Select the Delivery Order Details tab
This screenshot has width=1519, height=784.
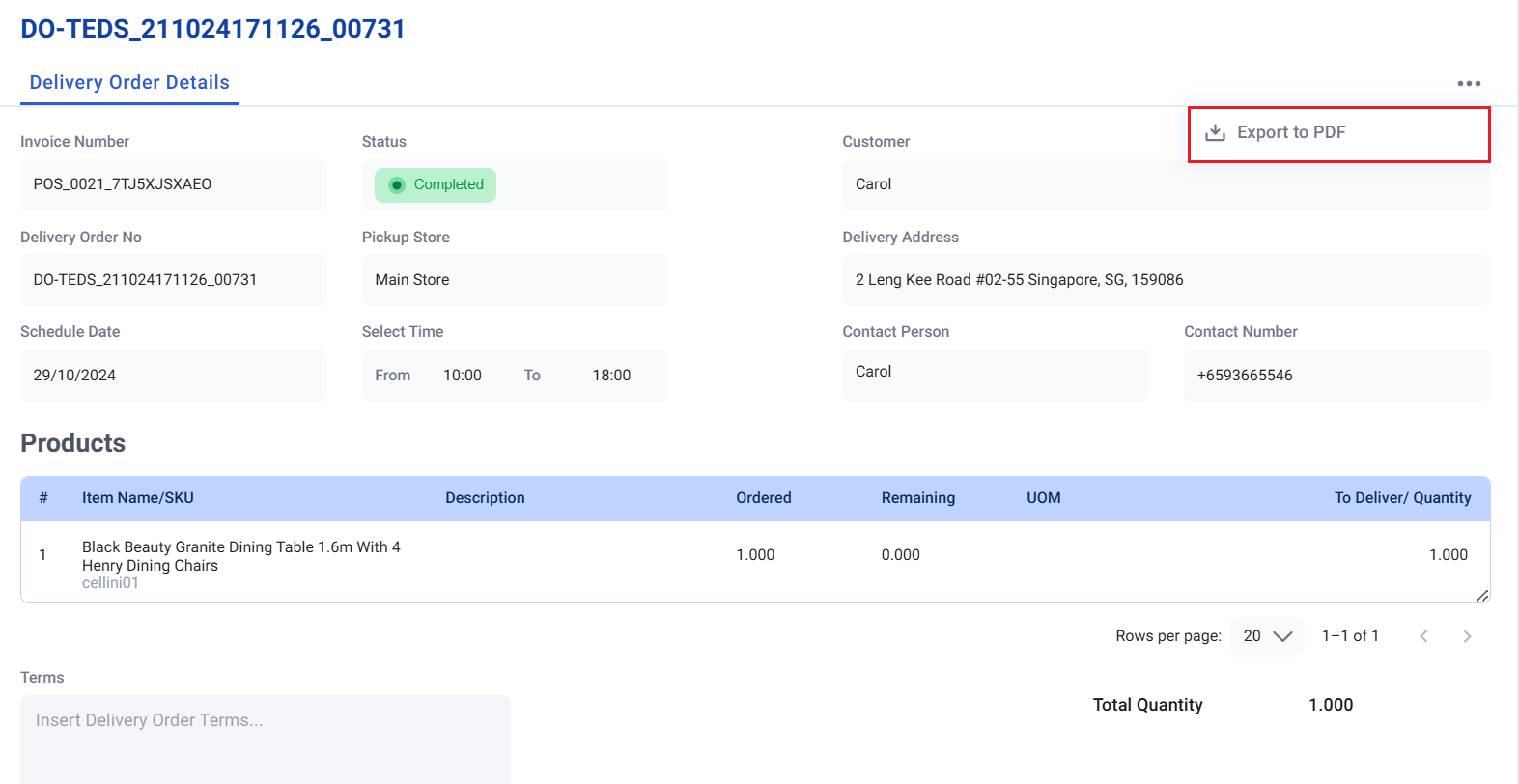pos(129,83)
